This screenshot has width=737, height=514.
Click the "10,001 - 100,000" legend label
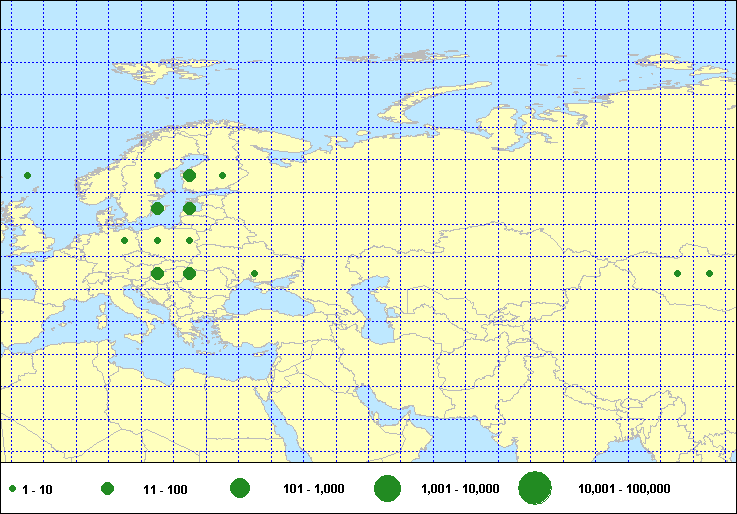pos(624,490)
